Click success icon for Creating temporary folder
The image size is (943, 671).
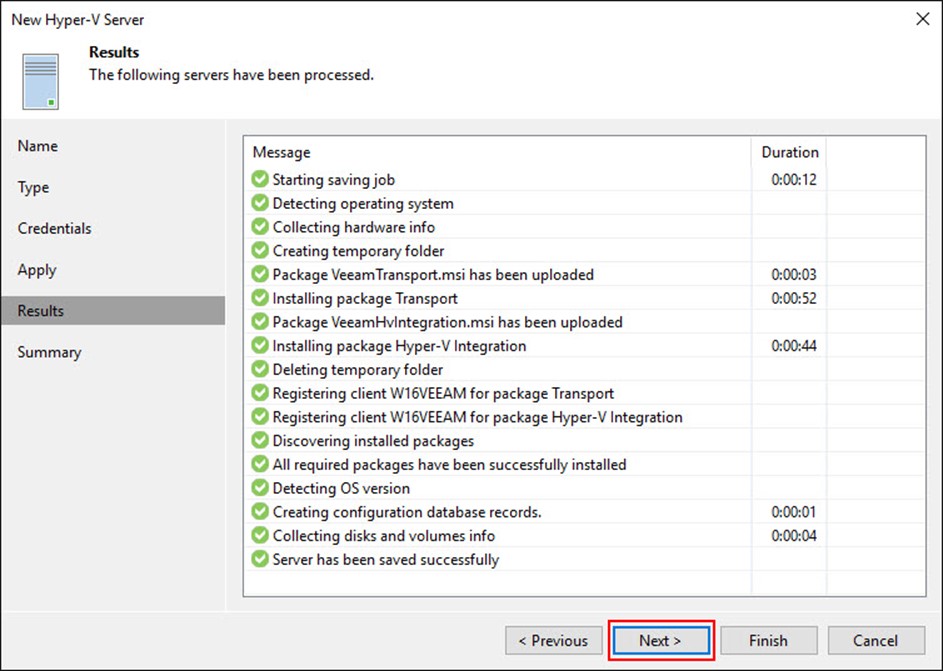pos(260,250)
